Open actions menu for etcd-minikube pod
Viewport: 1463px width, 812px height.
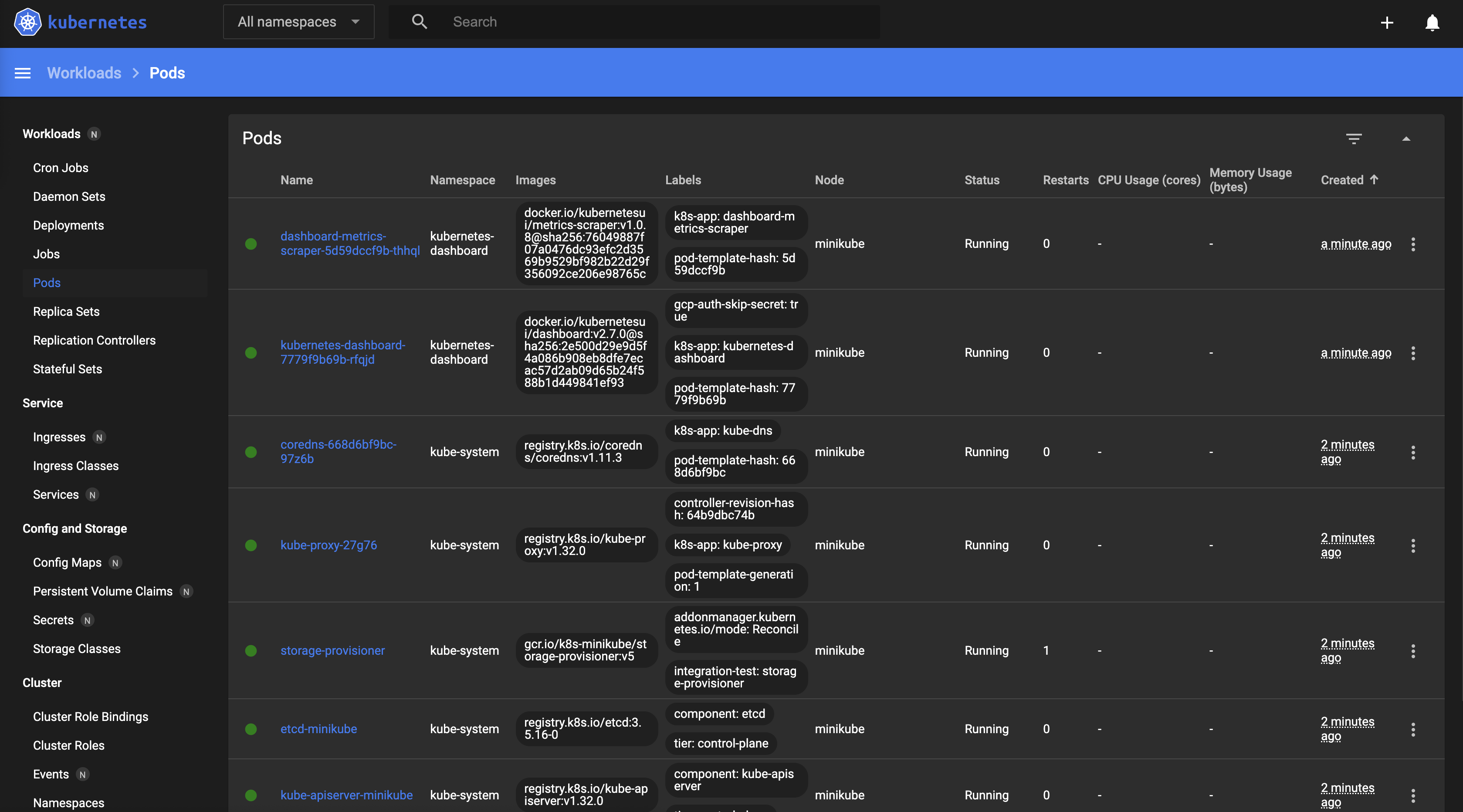[1413, 729]
